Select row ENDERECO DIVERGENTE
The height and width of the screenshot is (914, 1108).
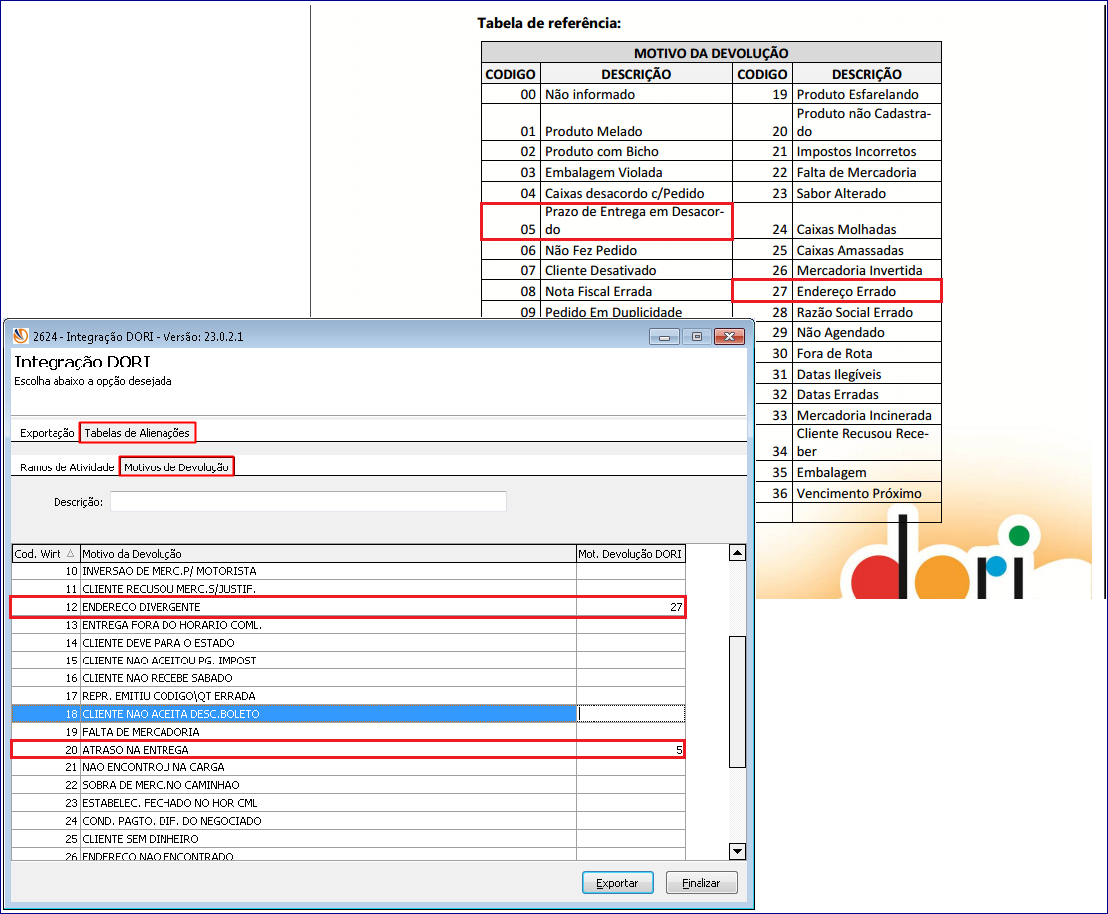348,607
